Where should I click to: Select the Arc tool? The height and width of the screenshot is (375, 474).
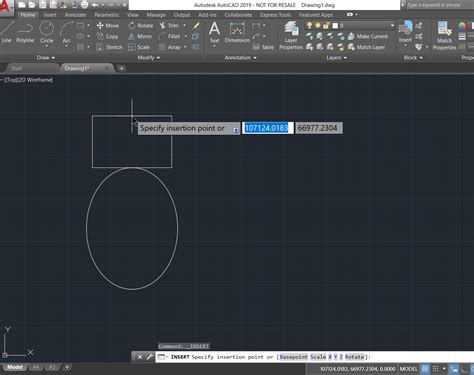(x=66, y=32)
